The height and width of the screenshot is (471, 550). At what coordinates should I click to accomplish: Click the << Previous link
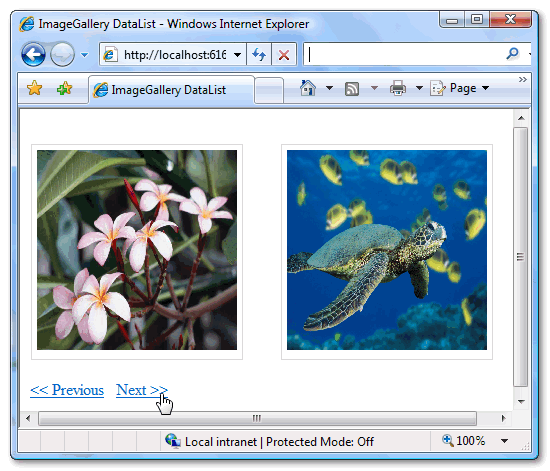(67, 390)
